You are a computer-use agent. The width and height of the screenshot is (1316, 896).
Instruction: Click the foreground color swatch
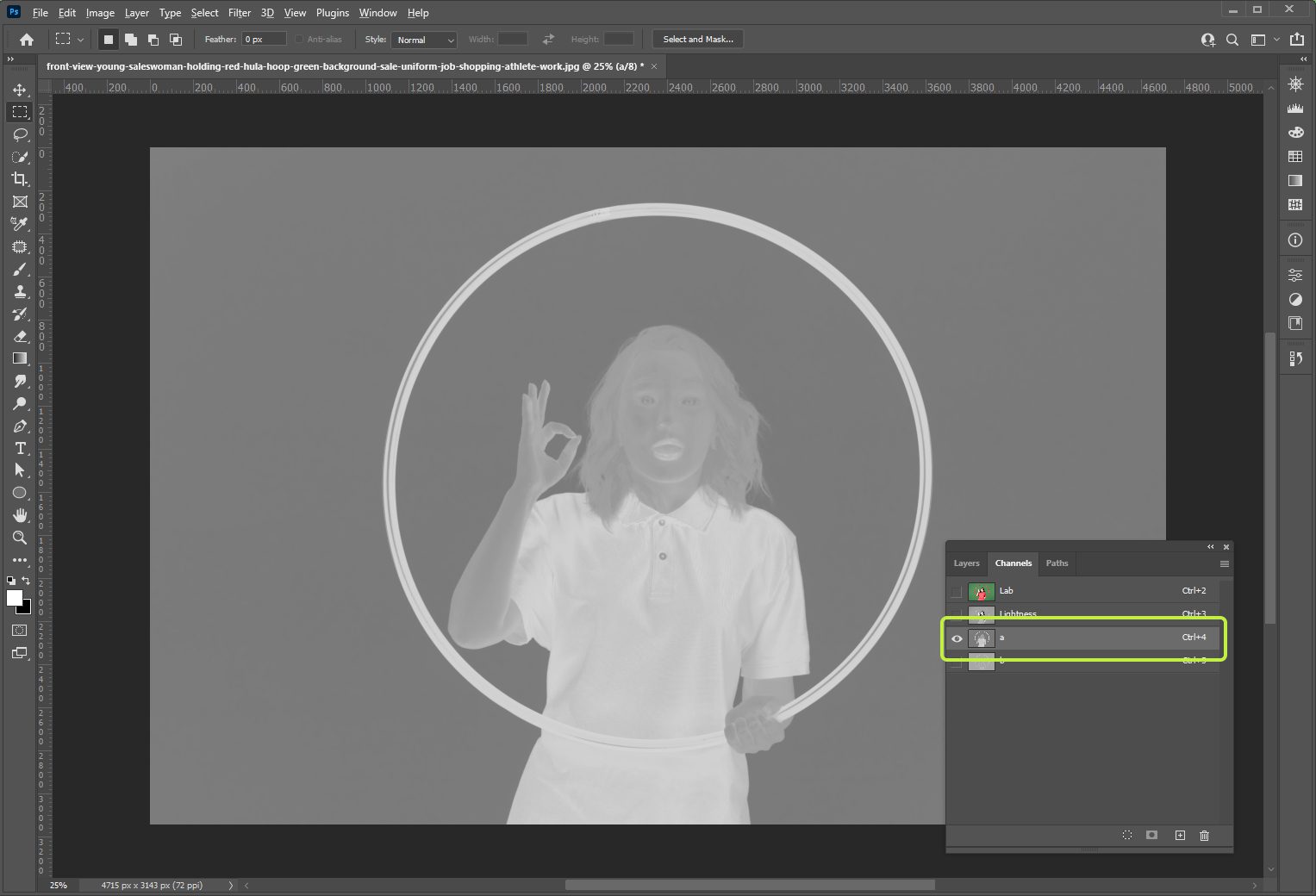[15, 598]
